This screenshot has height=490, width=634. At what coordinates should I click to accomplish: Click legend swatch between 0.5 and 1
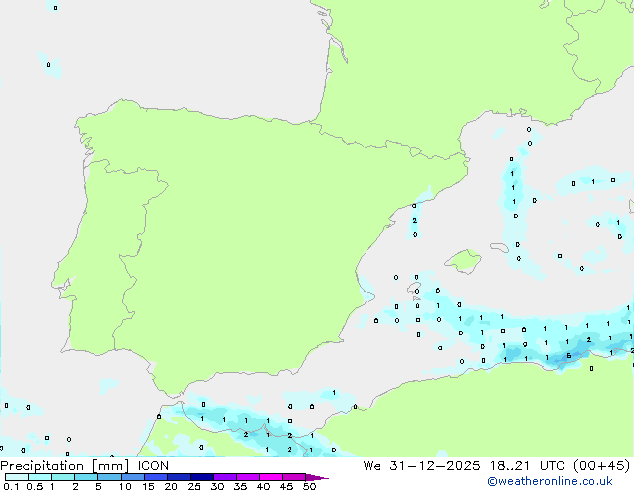coord(40,477)
